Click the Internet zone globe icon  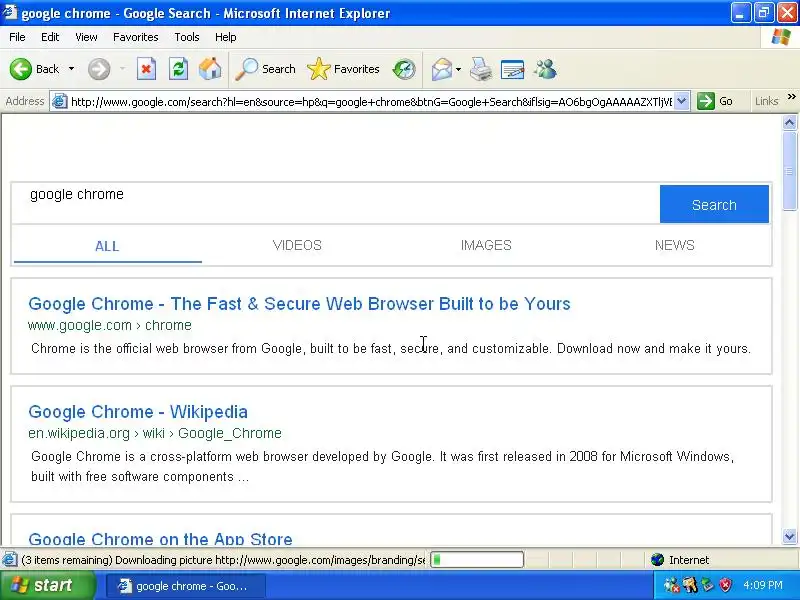[657, 560]
